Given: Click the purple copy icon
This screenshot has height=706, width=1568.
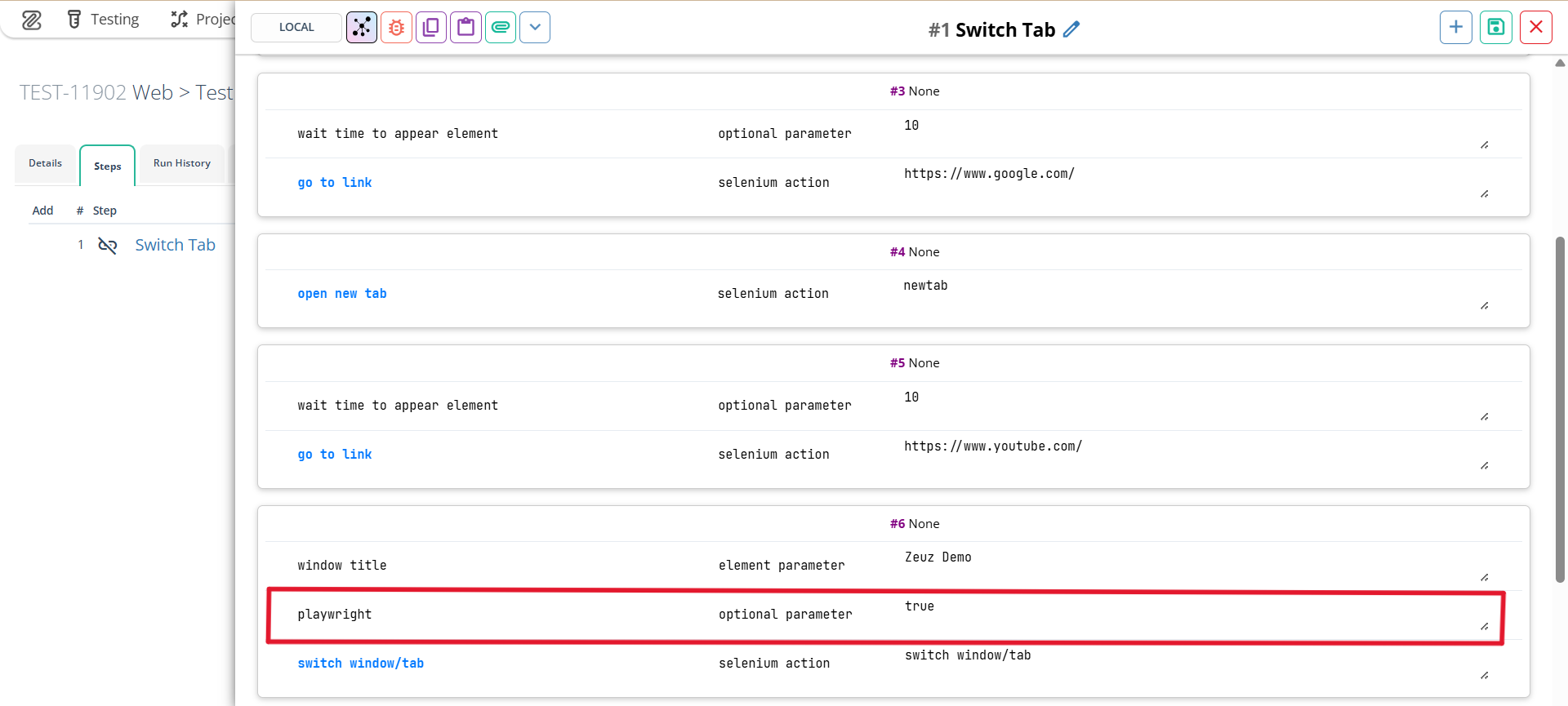Looking at the screenshot, I should tap(431, 27).
